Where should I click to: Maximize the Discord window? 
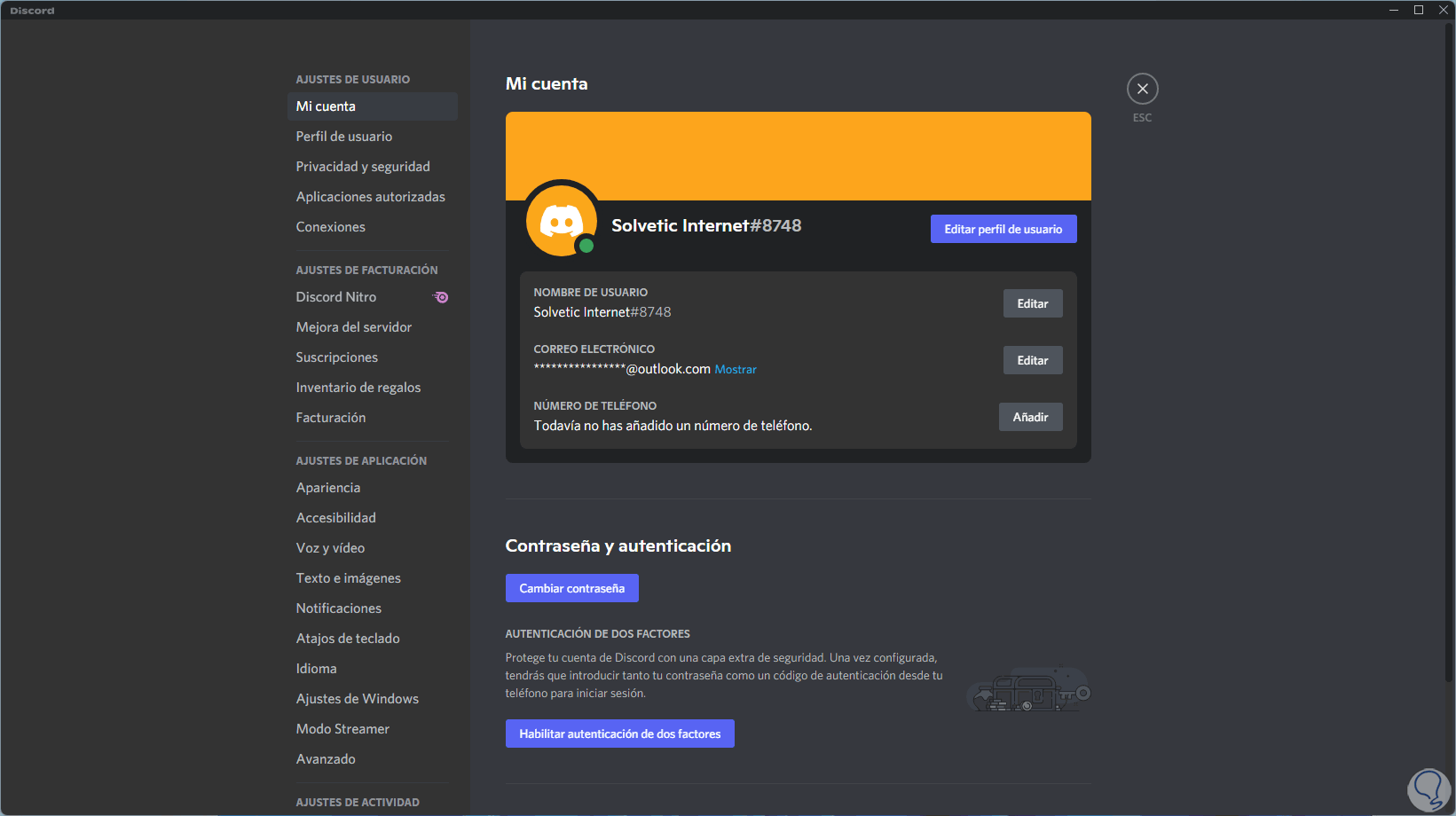coord(1419,10)
